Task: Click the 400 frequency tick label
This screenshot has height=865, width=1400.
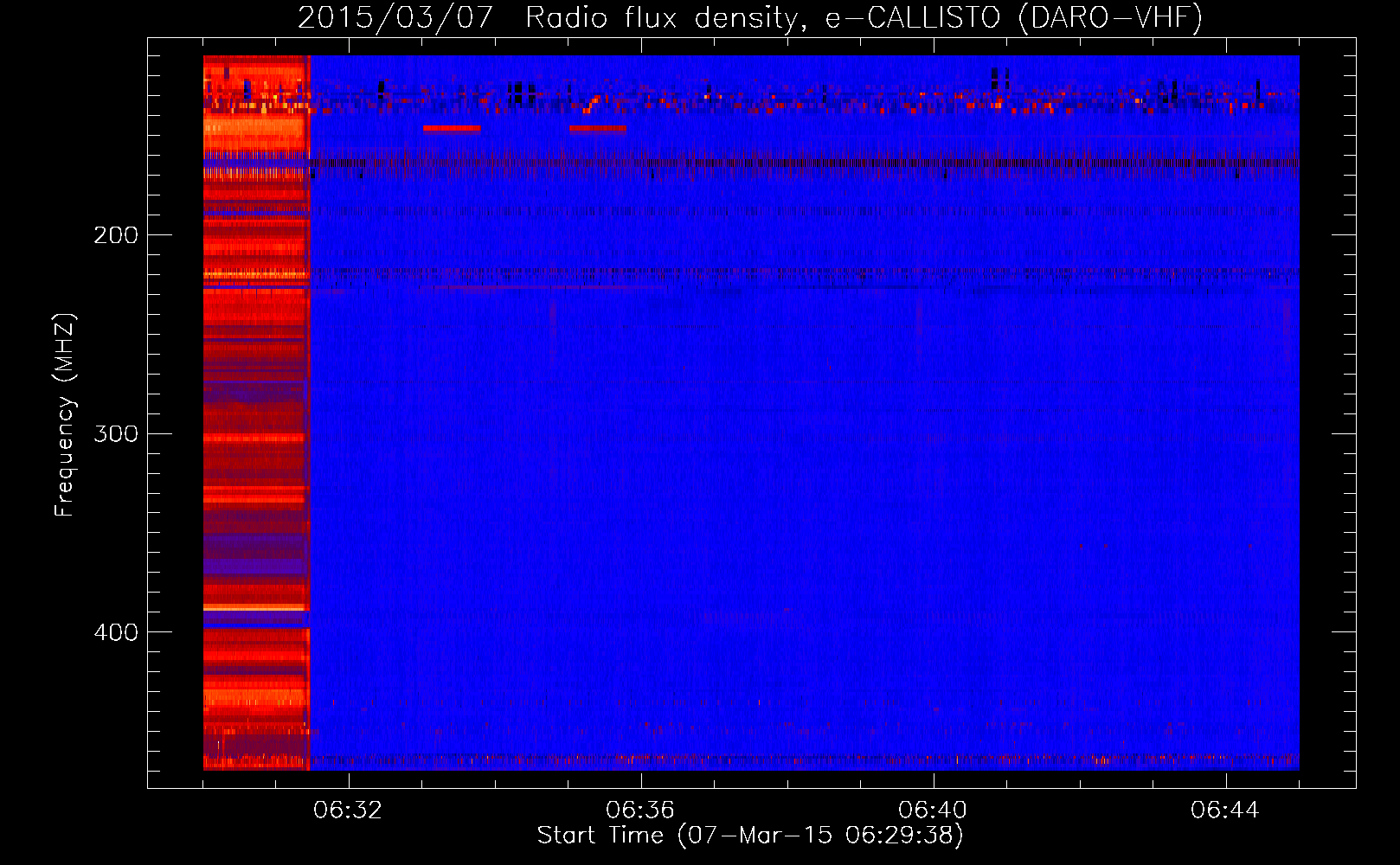Action: [x=116, y=631]
